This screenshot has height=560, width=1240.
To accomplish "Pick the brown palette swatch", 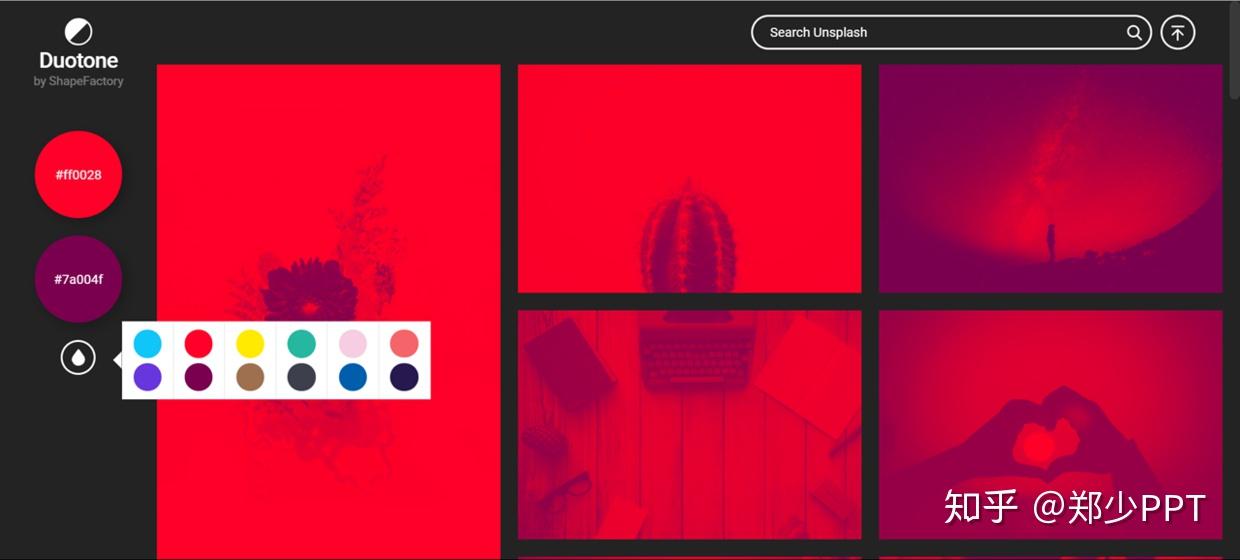I will click(x=250, y=377).
